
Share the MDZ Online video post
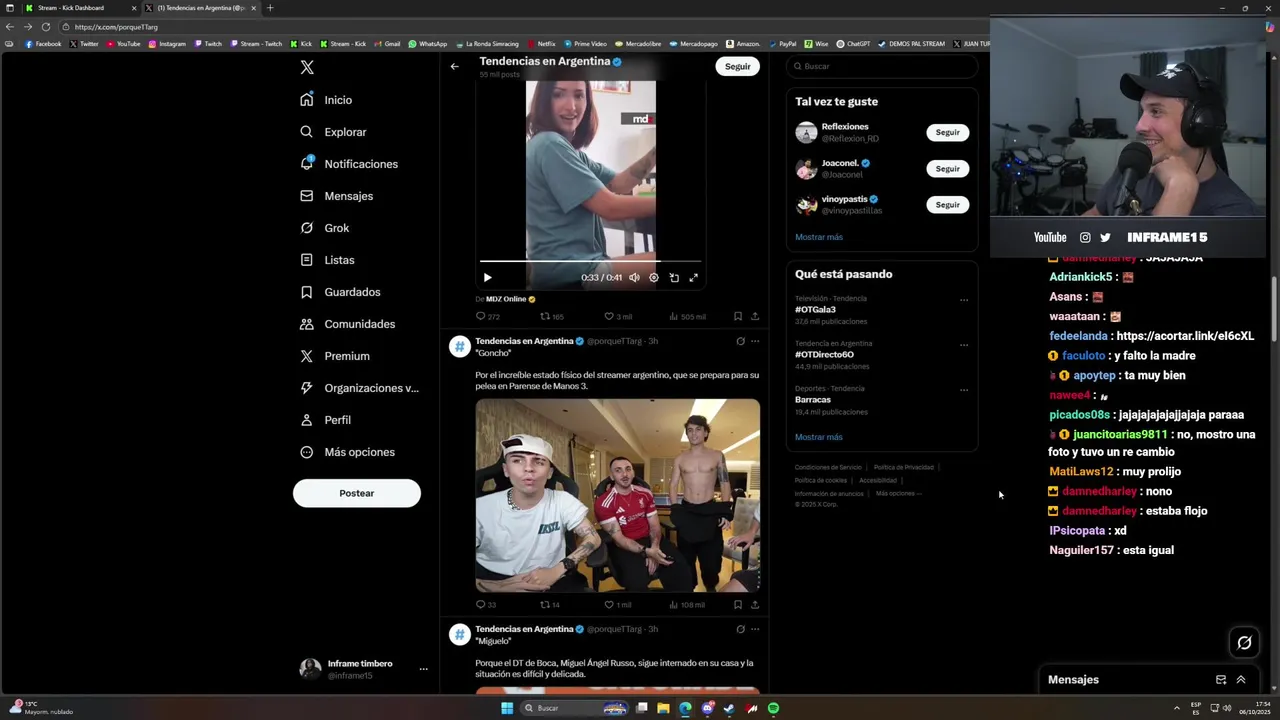click(755, 316)
